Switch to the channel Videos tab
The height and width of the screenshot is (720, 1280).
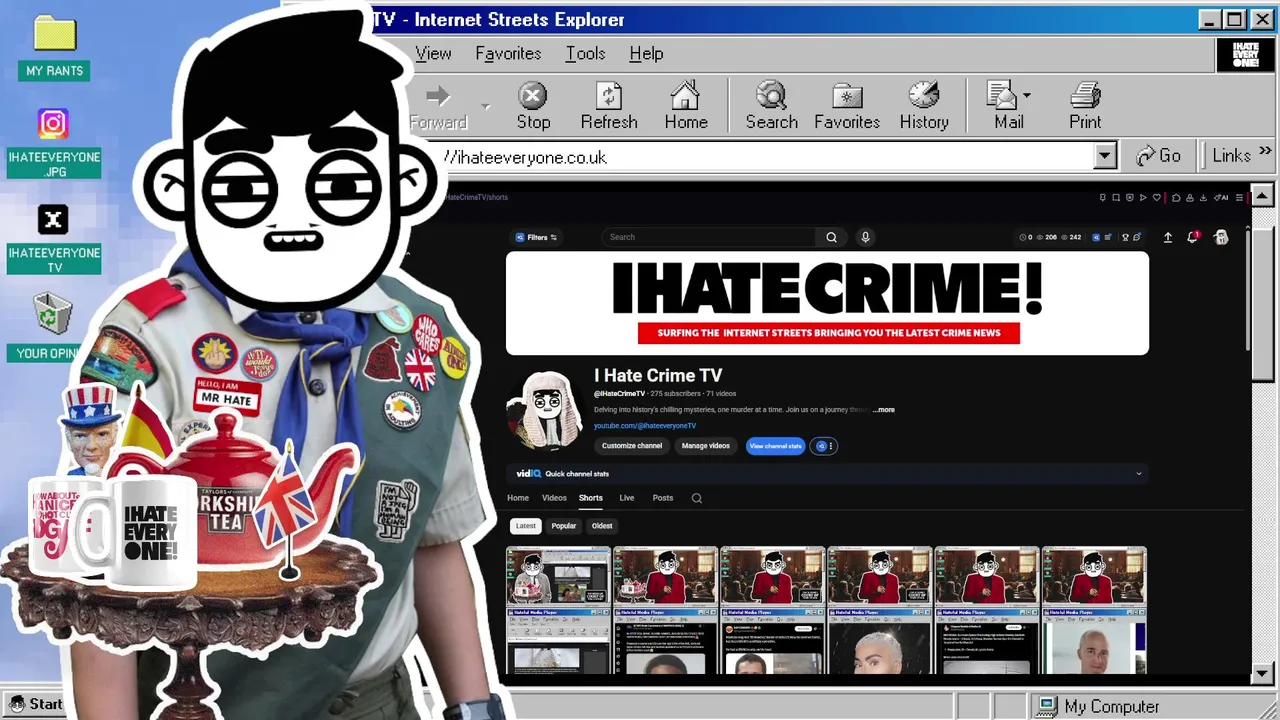(554, 498)
